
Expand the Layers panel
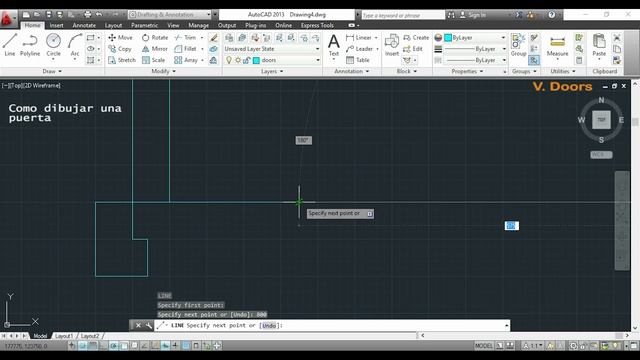[272, 71]
